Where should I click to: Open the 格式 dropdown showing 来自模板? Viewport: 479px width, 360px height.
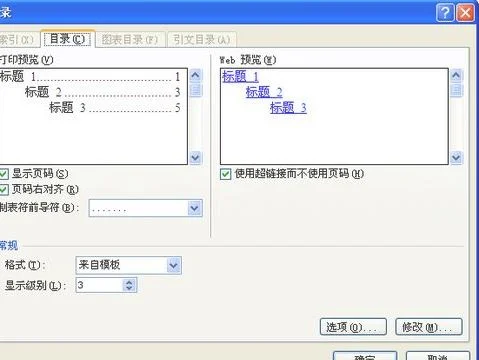(x=174, y=265)
